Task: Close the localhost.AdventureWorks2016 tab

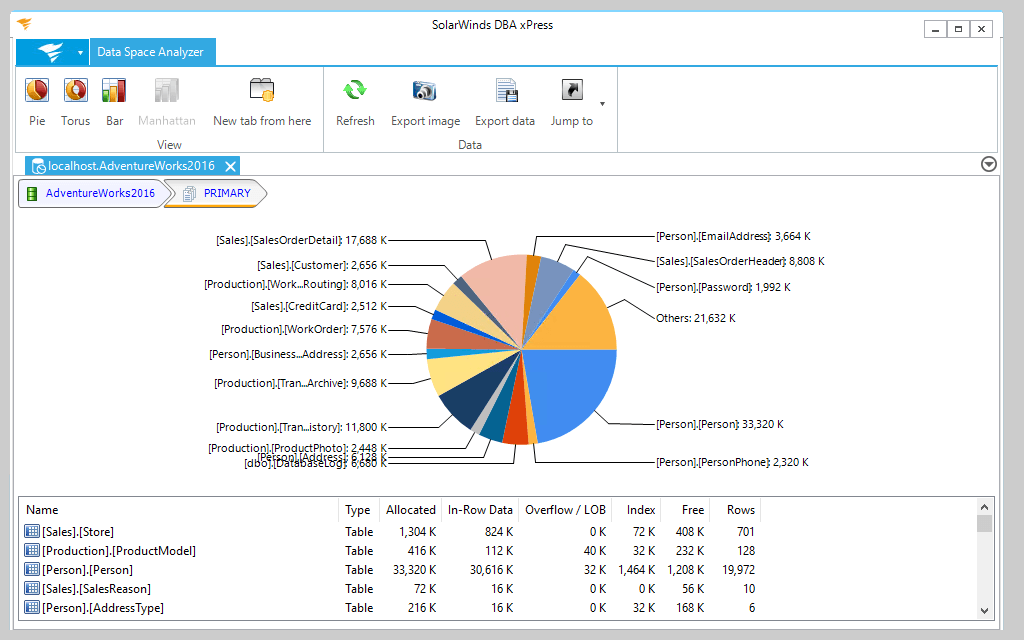Action: [231, 166]
